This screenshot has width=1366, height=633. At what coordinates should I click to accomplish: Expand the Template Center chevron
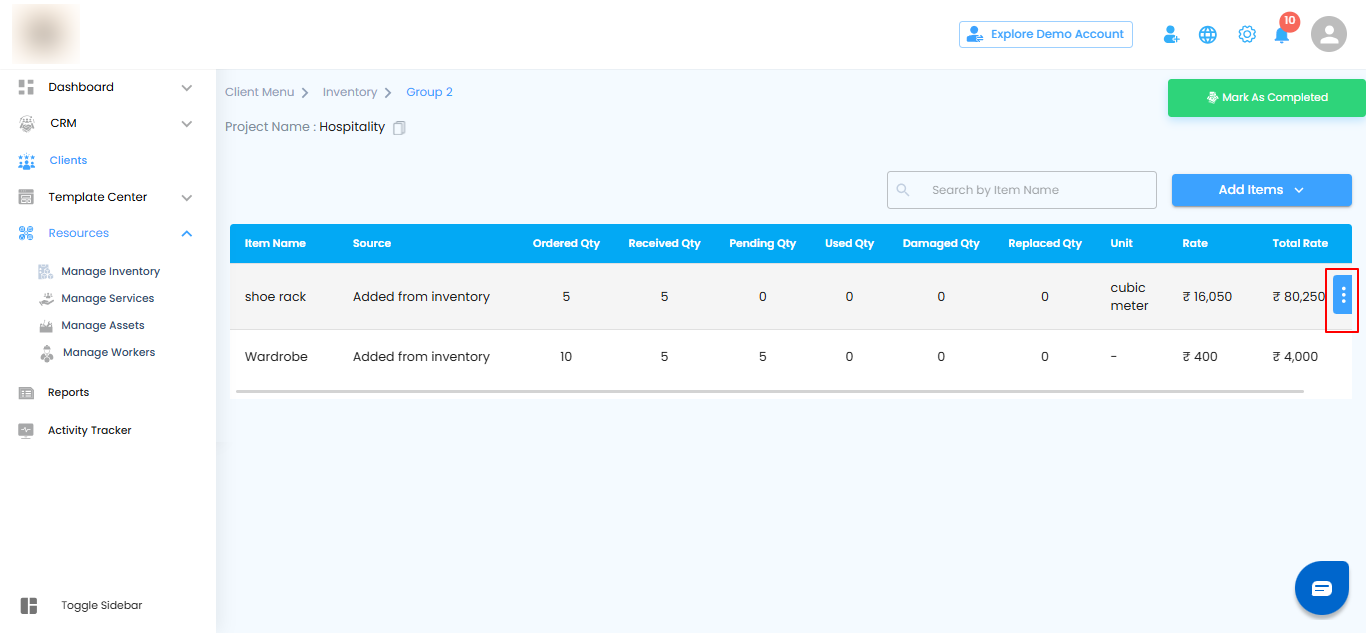pyautogui.click(x=187, y=198)
